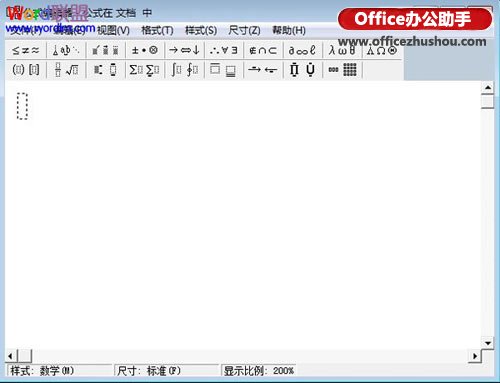This screenshot has height=383, width=500.
Task: Open the relational symbols palette (≤≠≈)
Action: 26,50
